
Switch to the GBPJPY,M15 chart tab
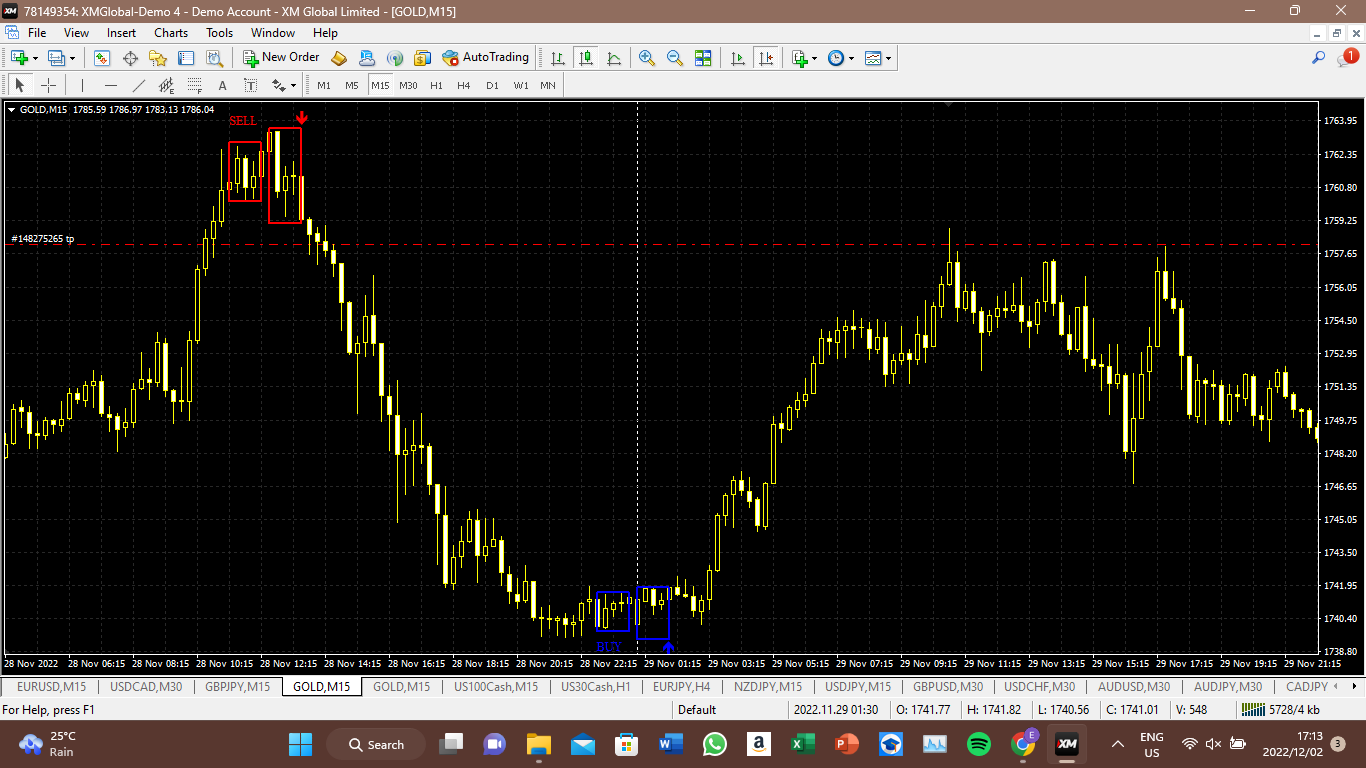point(237,687)
